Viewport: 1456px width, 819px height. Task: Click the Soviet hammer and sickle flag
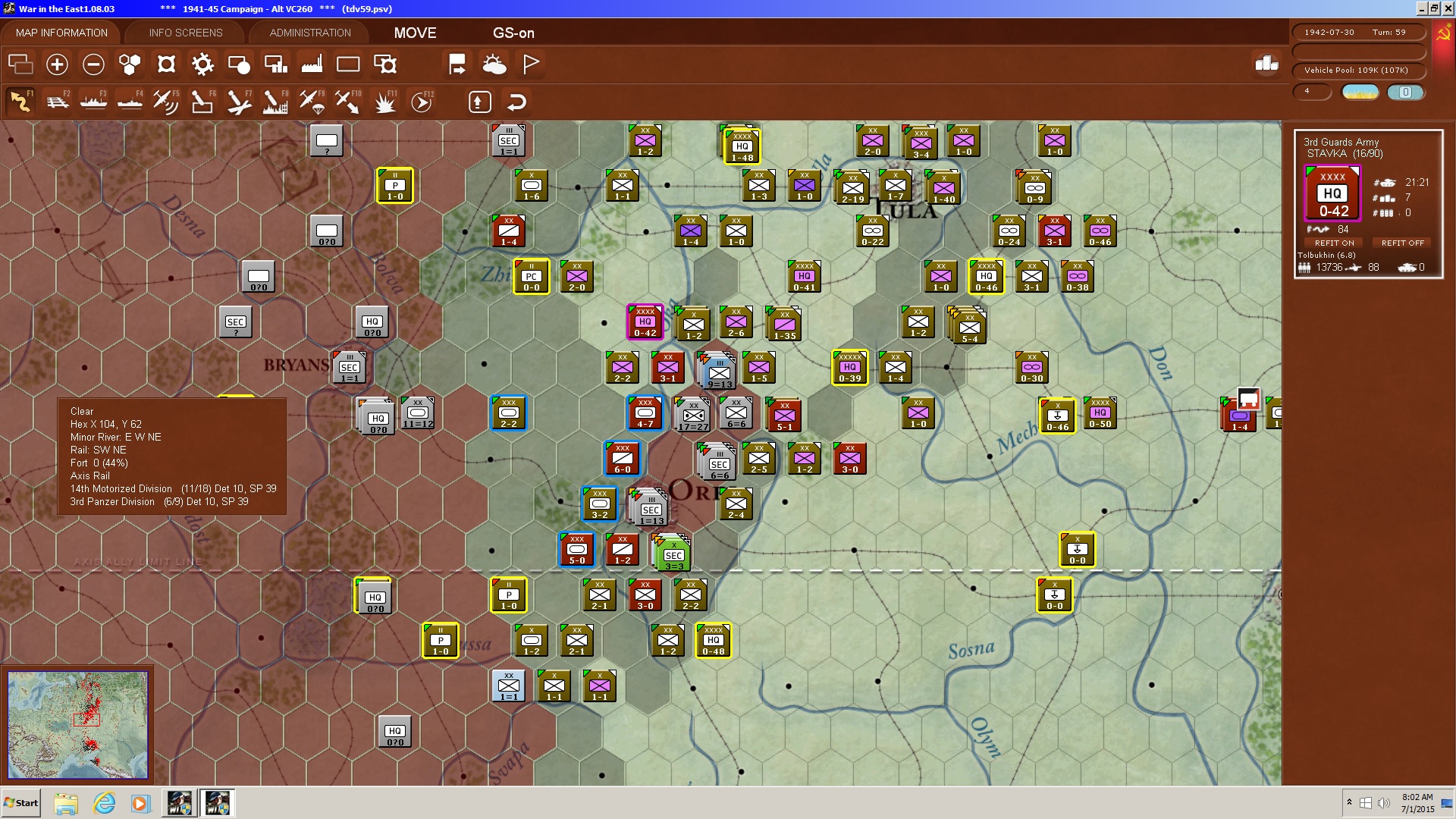coord(1443,34)
